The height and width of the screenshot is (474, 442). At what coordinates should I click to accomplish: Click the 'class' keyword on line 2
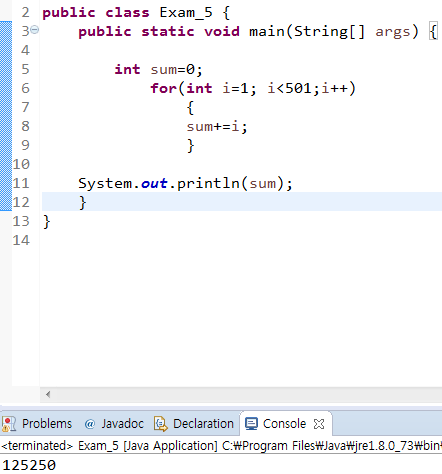tap(127, 13)
